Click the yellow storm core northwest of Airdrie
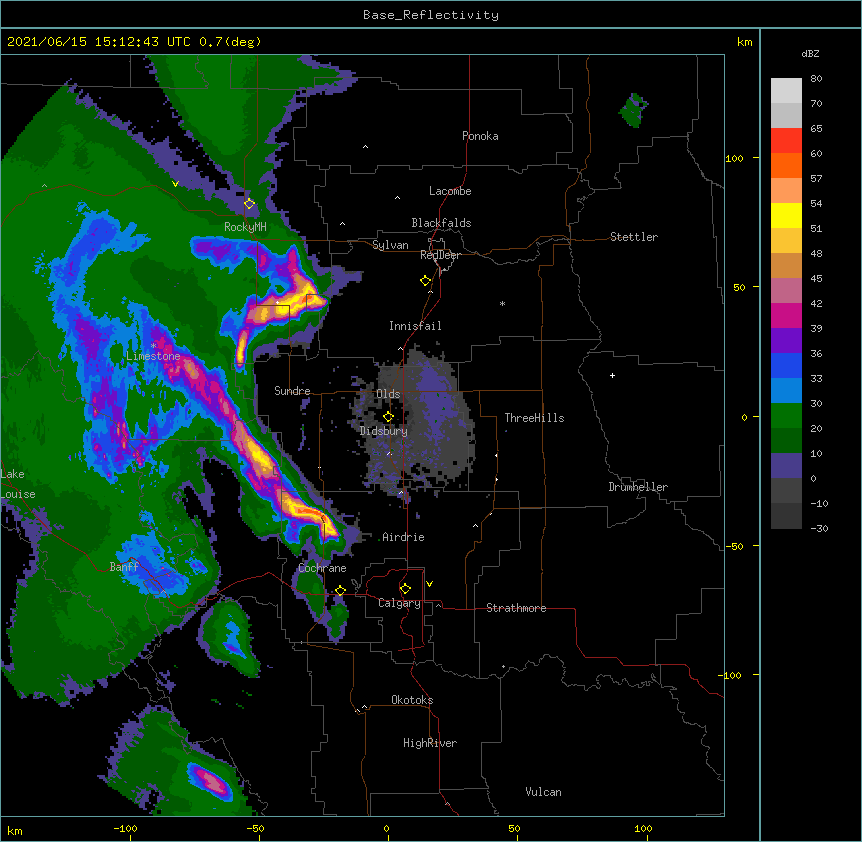 (311, 514)
